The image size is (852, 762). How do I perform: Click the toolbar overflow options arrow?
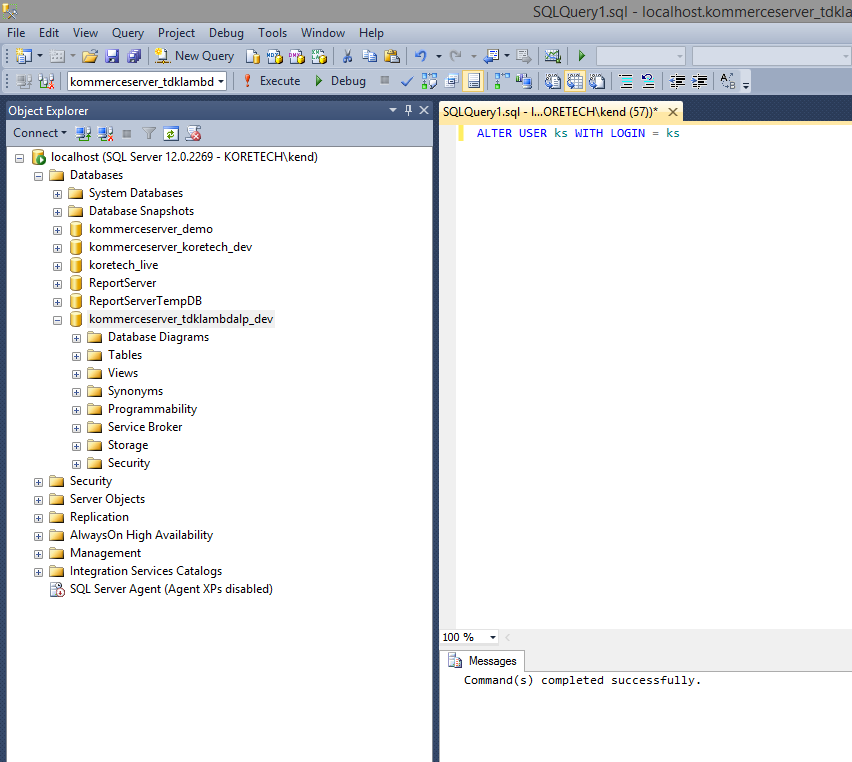click(x=746, y=84)
